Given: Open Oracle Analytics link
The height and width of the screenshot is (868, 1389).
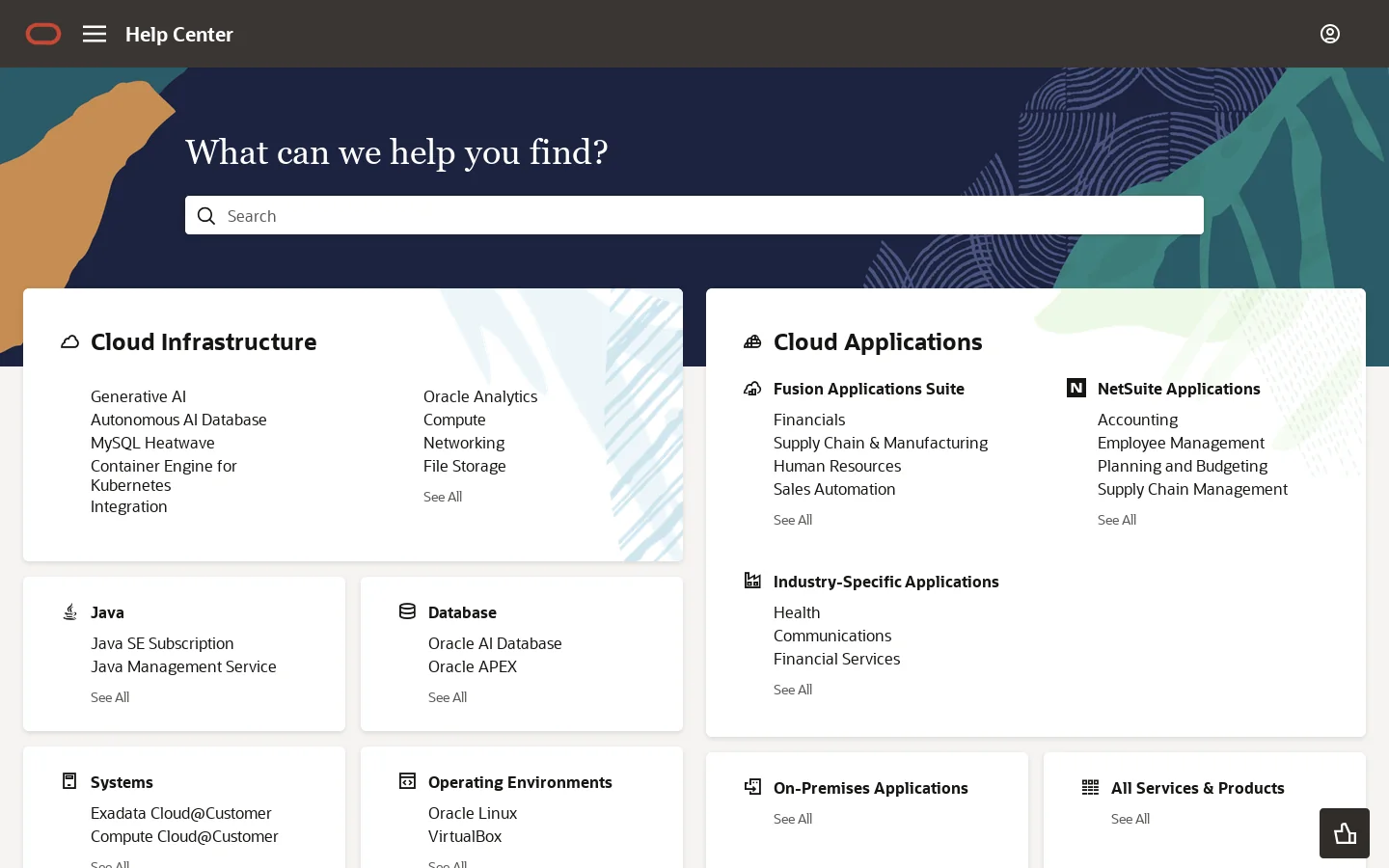Looking at the screenshot, I should point(480,396).
